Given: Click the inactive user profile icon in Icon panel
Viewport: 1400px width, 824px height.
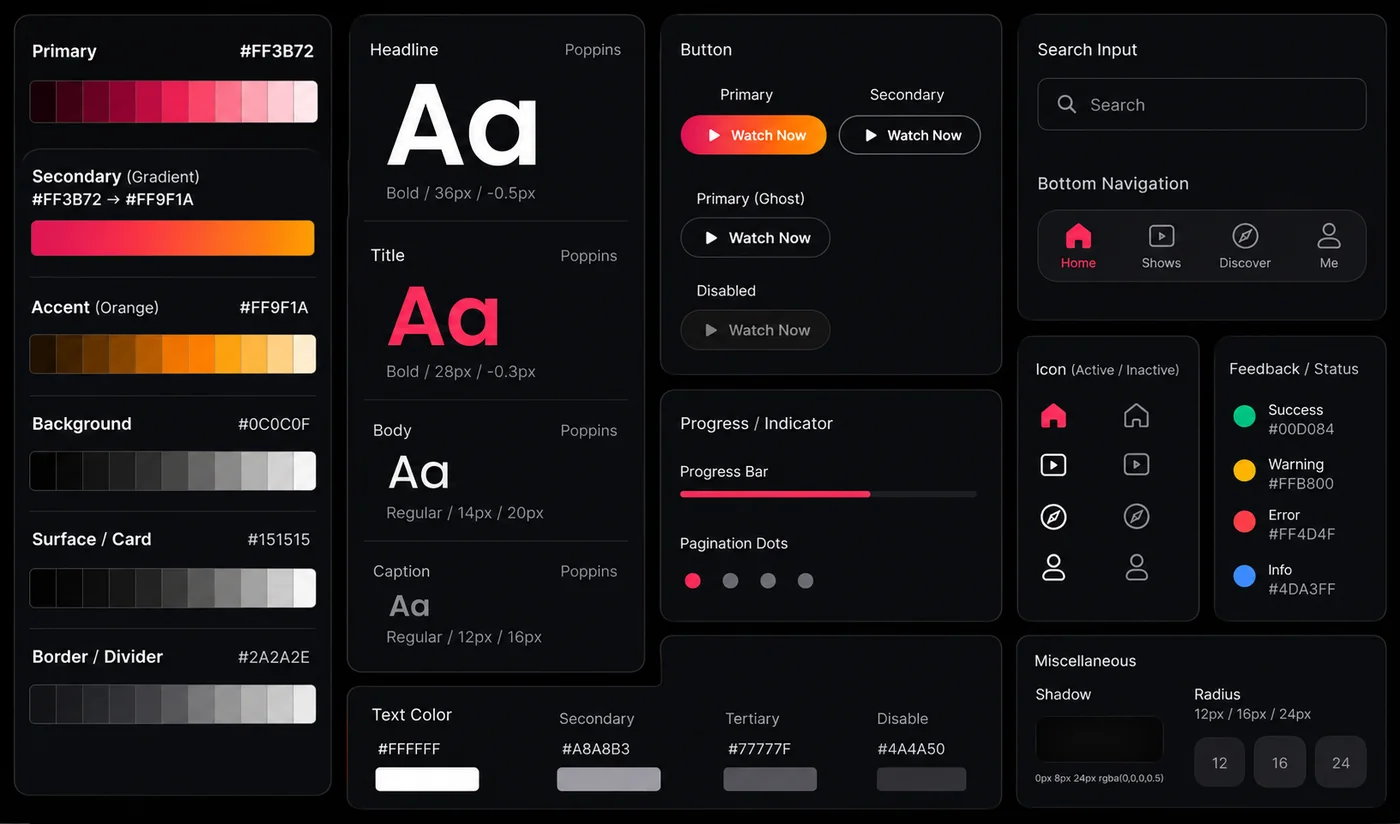Looking at the screenshot, I should pos(1136,567).
